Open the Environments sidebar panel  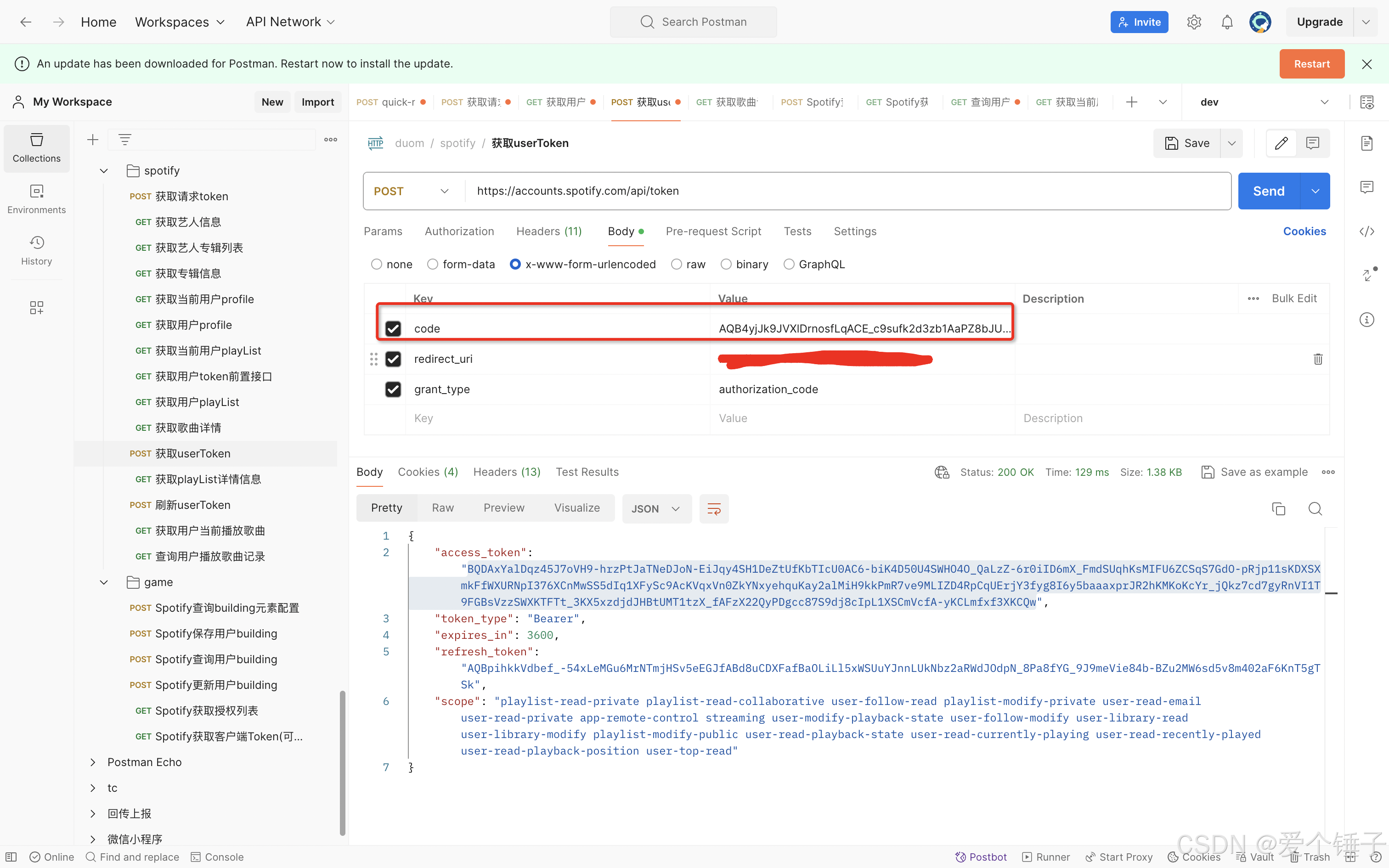[36, 198]
